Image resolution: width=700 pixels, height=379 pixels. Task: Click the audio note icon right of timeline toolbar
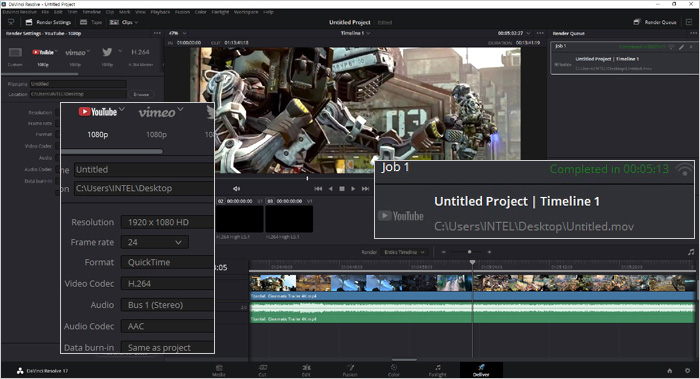691,252
